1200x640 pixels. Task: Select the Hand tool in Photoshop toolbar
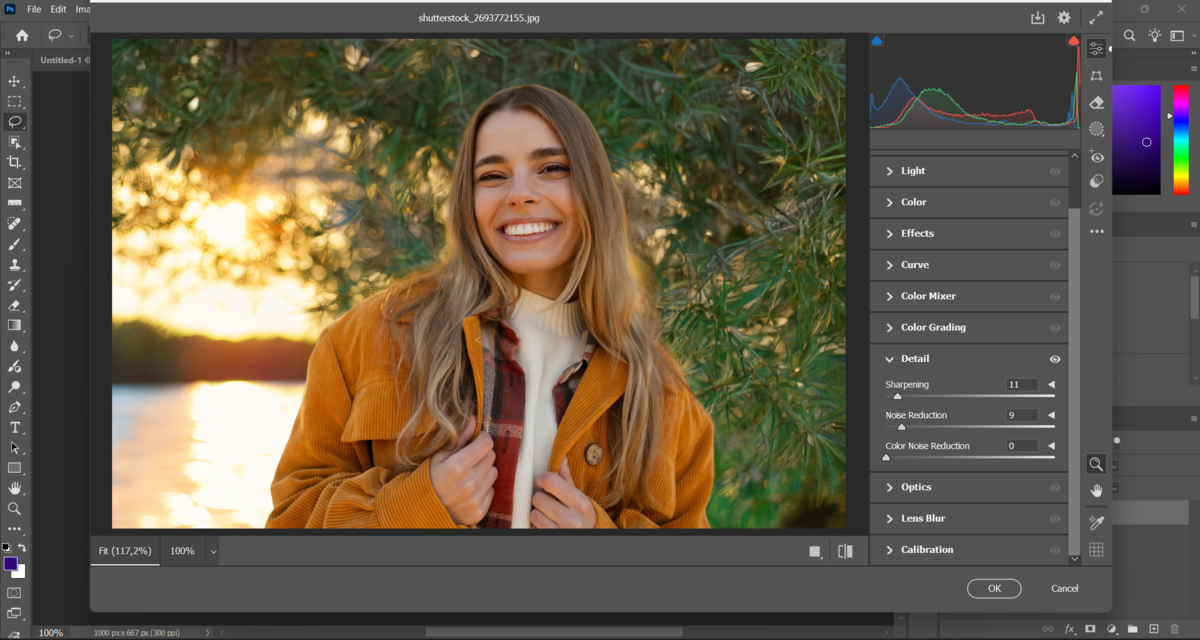pyautogui.click(x=14, y=488)
